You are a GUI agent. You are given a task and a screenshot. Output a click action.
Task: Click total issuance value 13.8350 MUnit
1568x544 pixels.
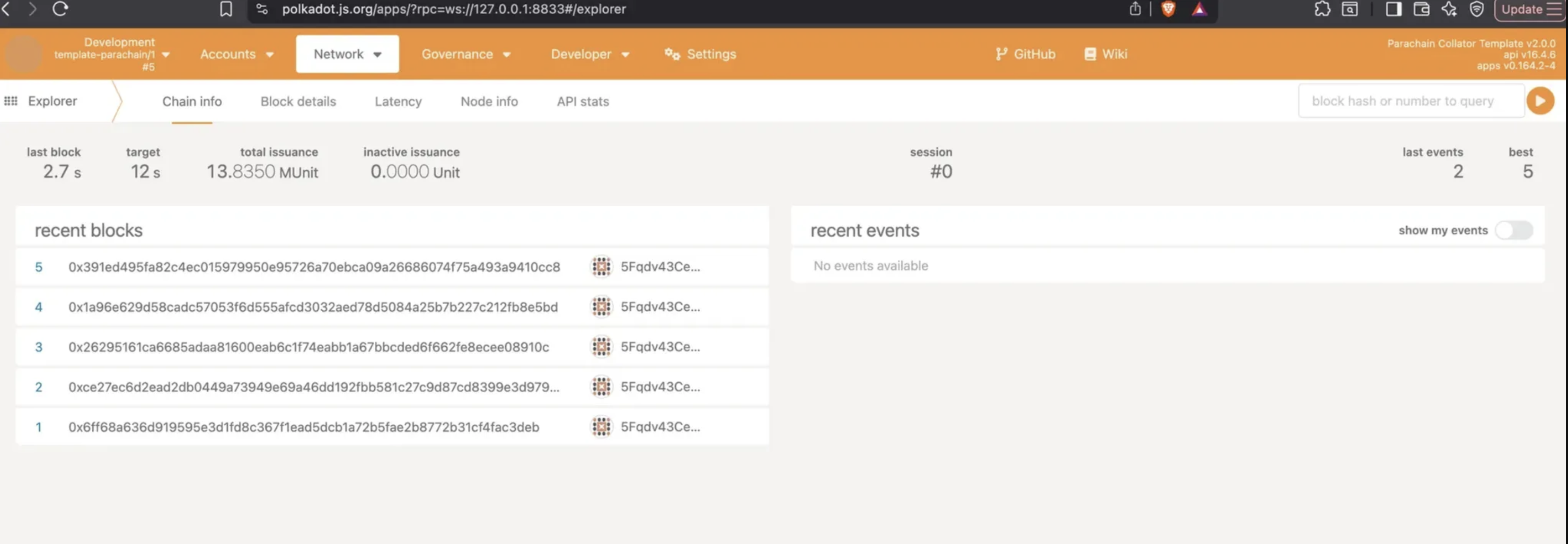point(262,172)
